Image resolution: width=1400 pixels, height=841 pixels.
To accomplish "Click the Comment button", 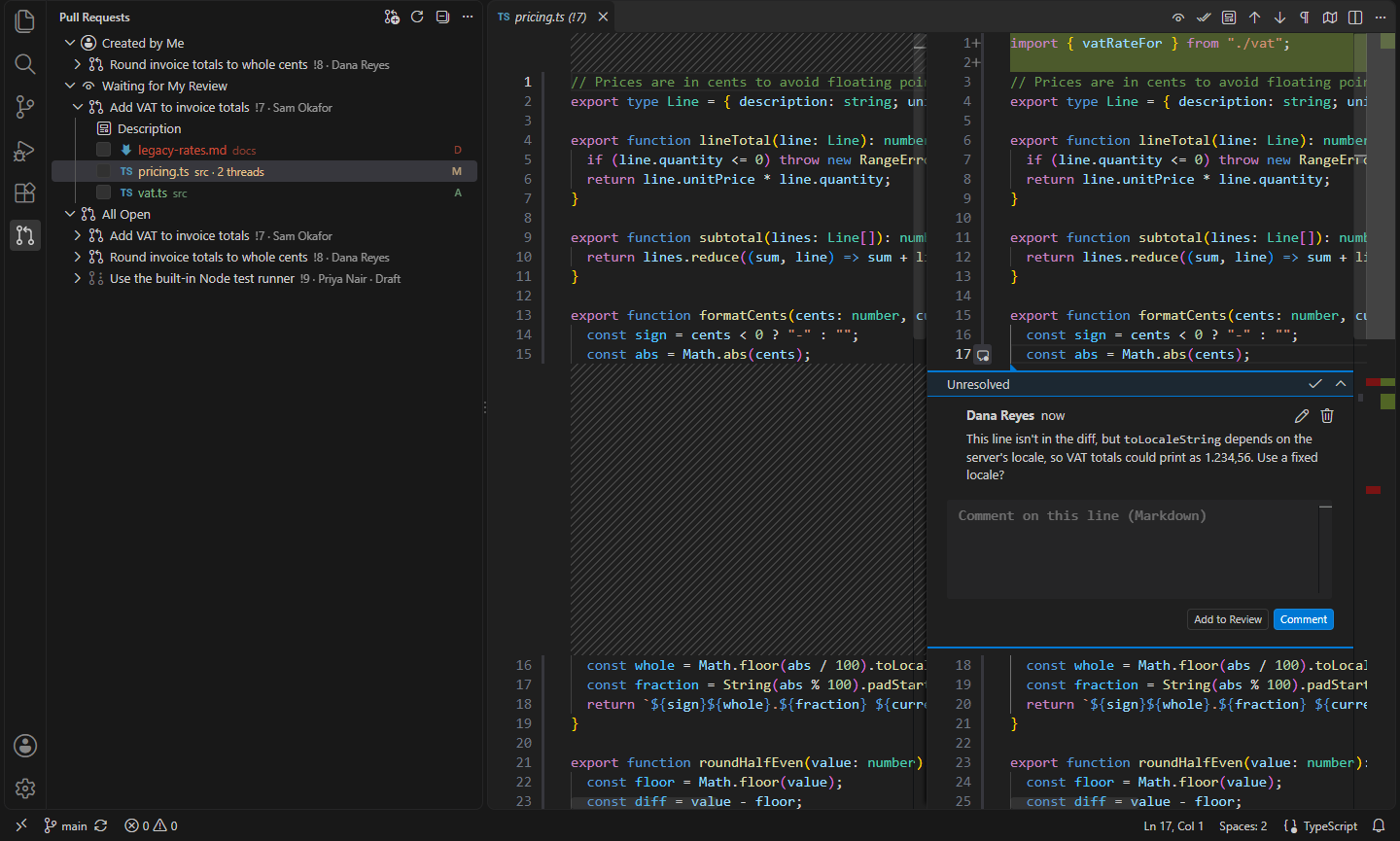I will pyautogui.click(x=1303, y=619).
